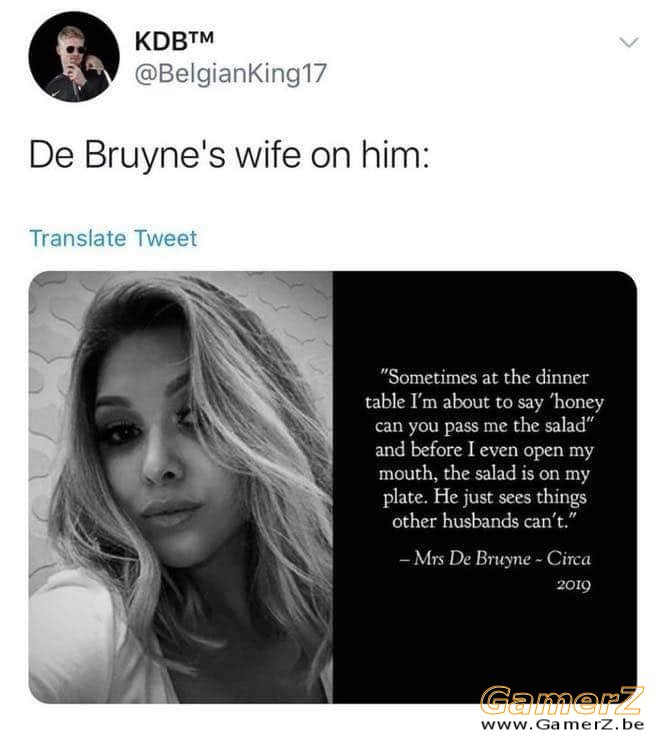Click the quote line "other husbands can't."
The height and width of the screenshot is (740, 665).
click(484, 521)
